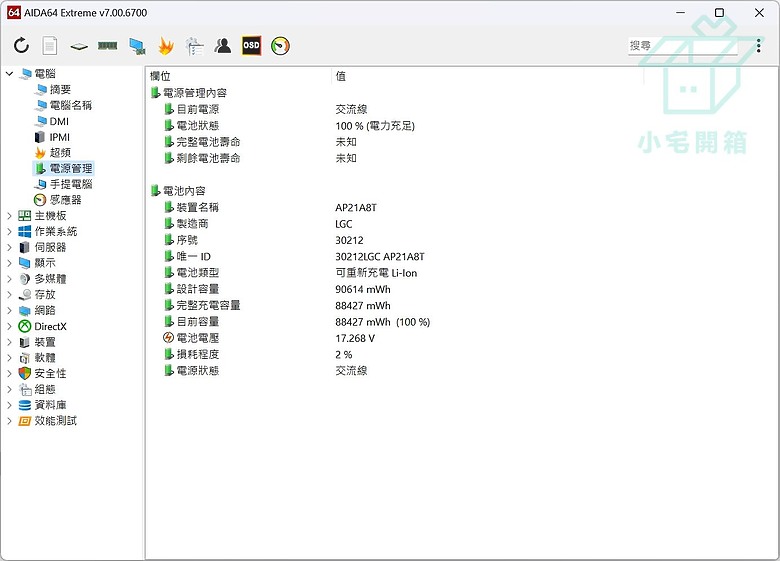Viewport: 780px width, 561px height.
Task: Expand the 裝置 tree node
Action: 9,342
